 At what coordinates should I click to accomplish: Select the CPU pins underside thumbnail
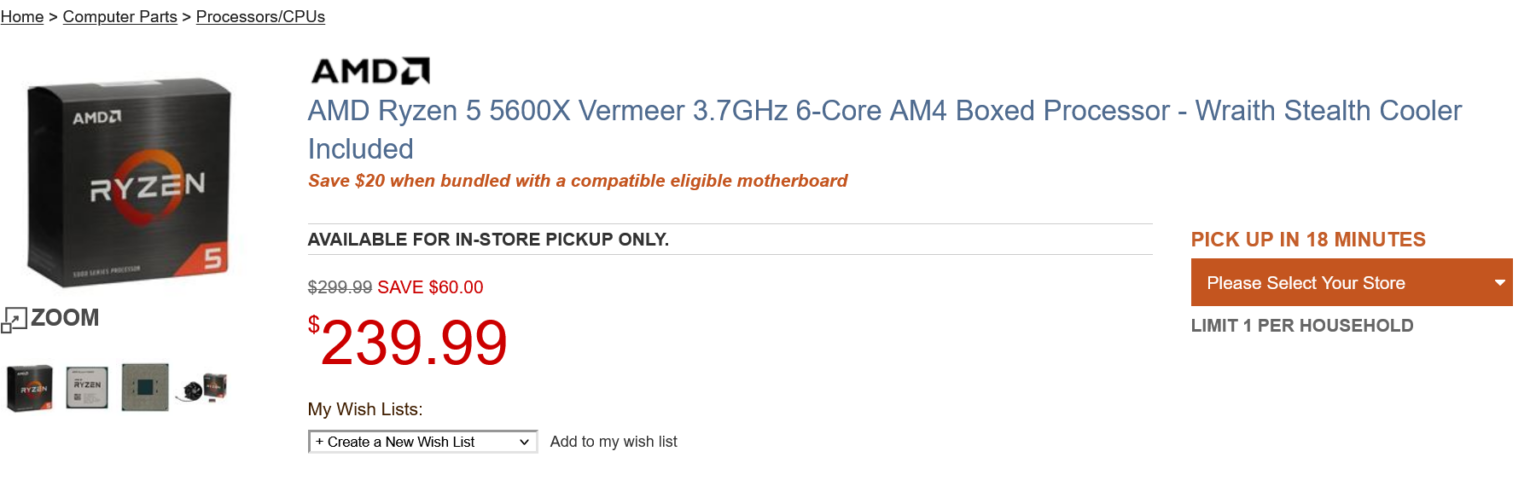click(145, 387)
